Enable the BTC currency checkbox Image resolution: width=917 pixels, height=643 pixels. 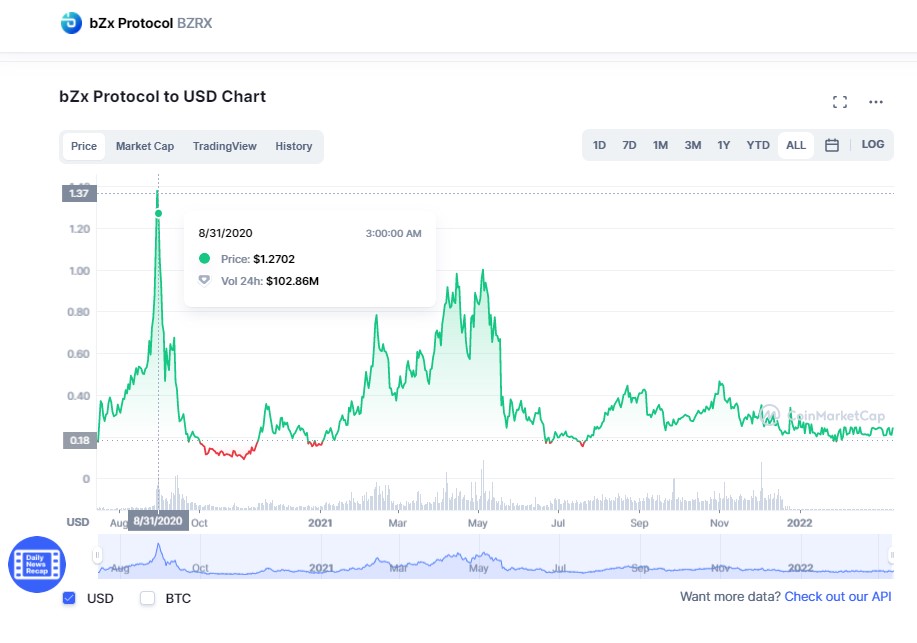[147, 598]
